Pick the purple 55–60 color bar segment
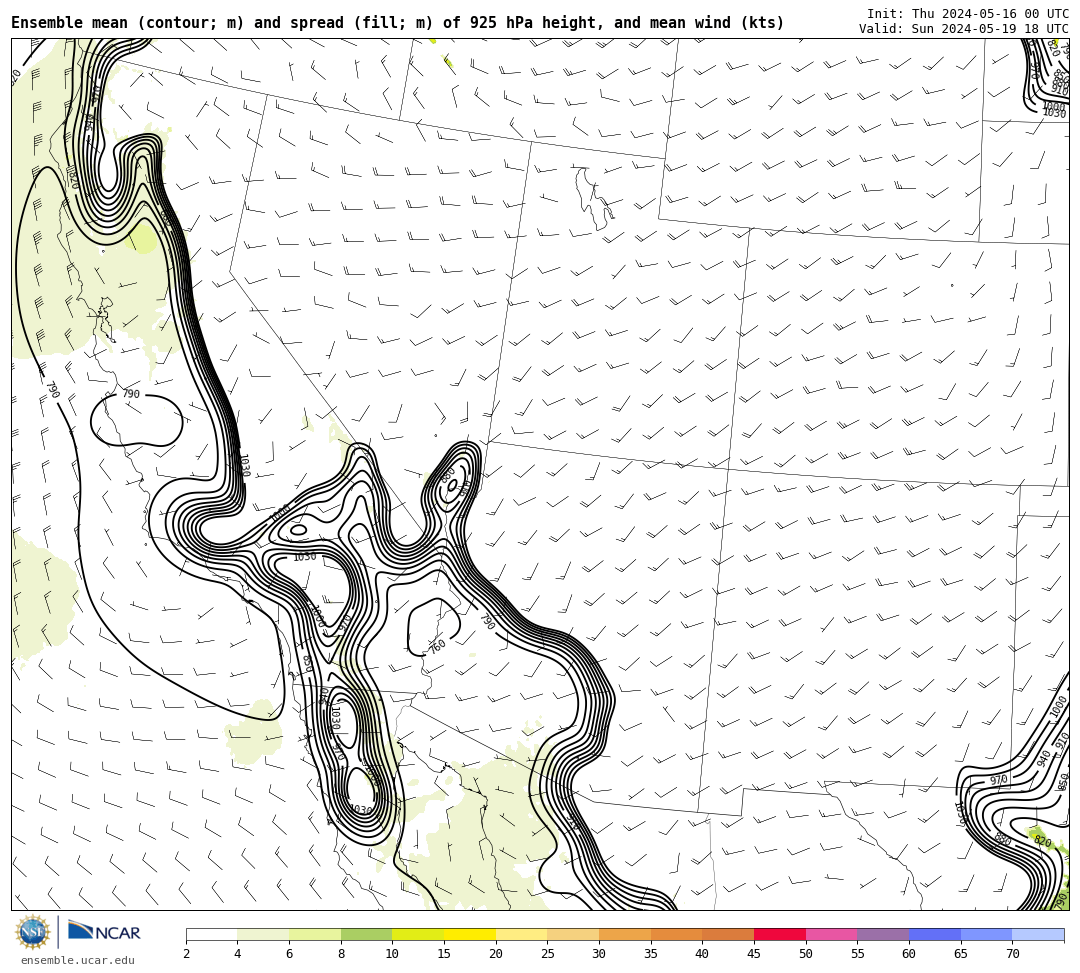Screen dimensions: 1080x973 click(x=883, y=934)
